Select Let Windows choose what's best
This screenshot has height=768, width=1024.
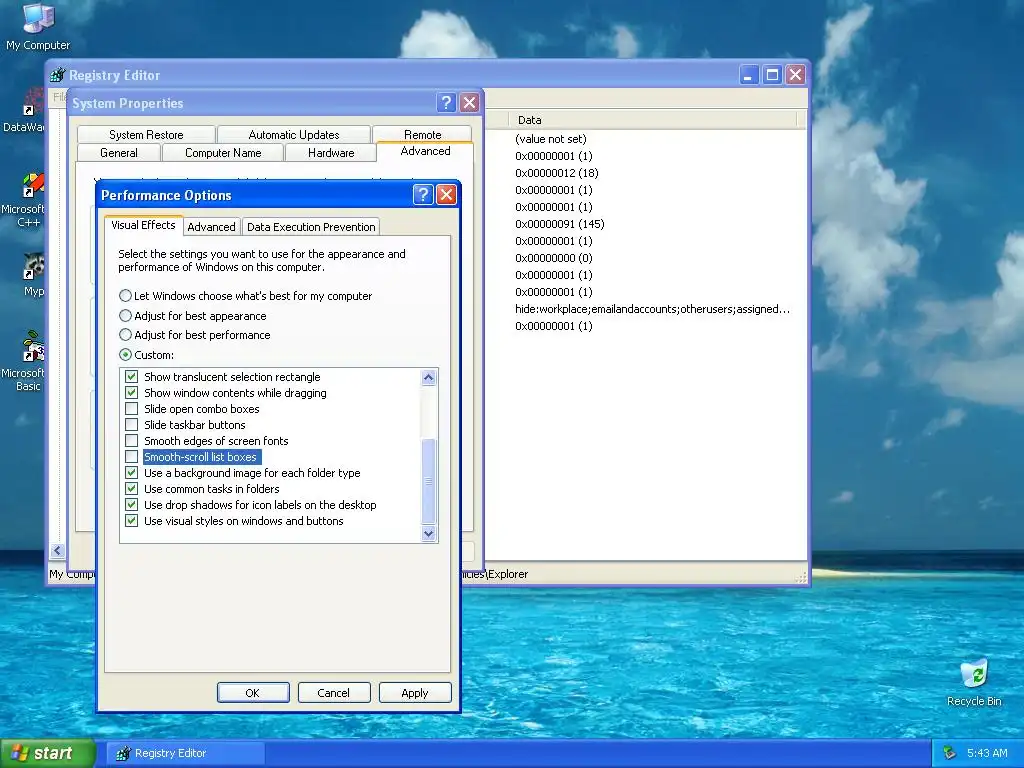[125, 296]
